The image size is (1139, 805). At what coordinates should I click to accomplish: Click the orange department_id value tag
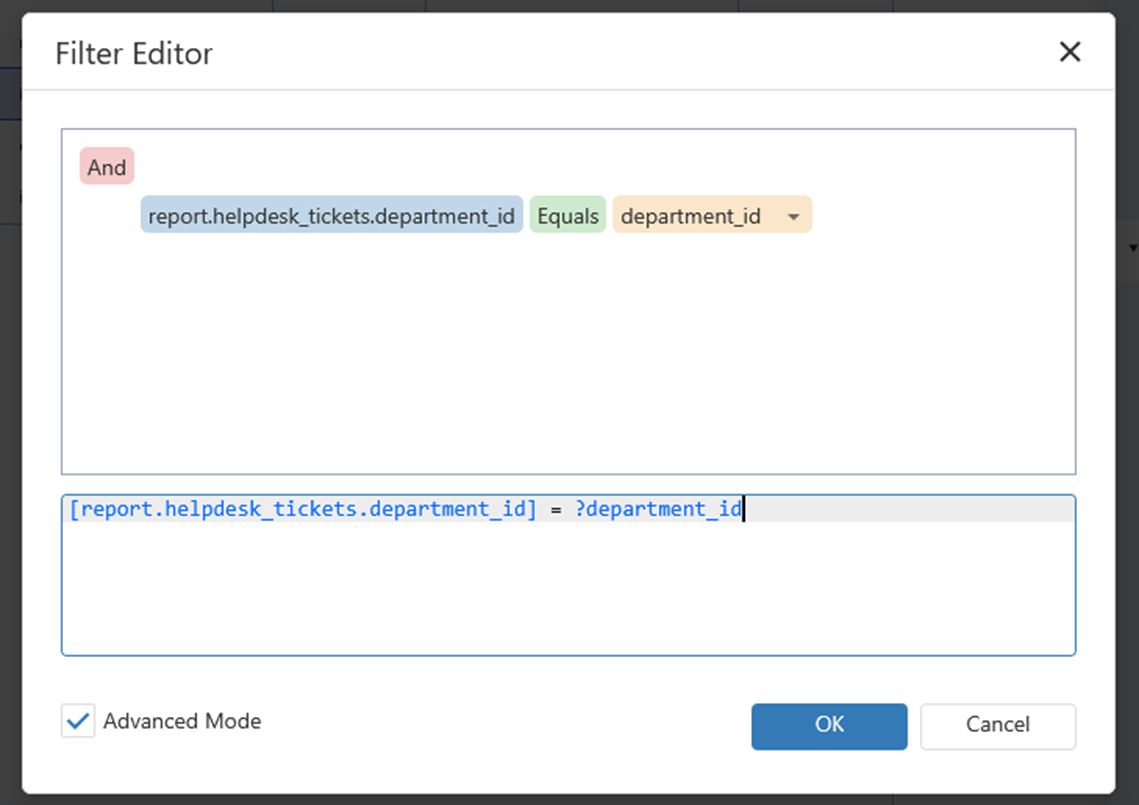coord(692,216)
